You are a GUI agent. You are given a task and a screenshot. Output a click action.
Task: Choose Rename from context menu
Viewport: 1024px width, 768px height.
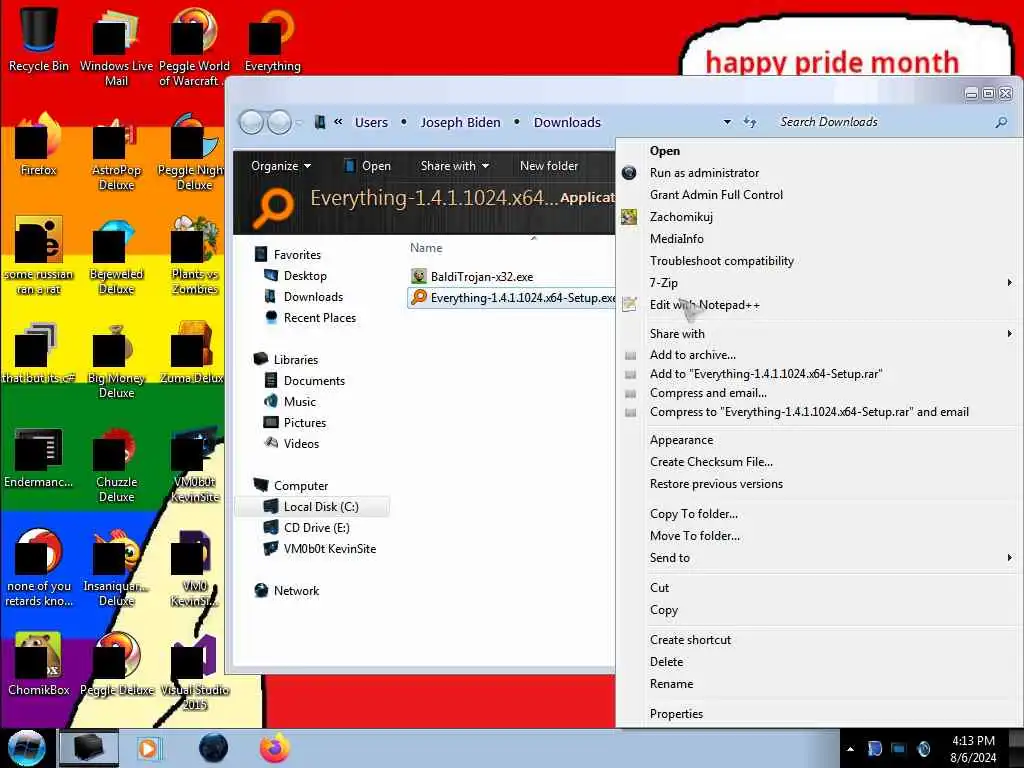point(671,684)
